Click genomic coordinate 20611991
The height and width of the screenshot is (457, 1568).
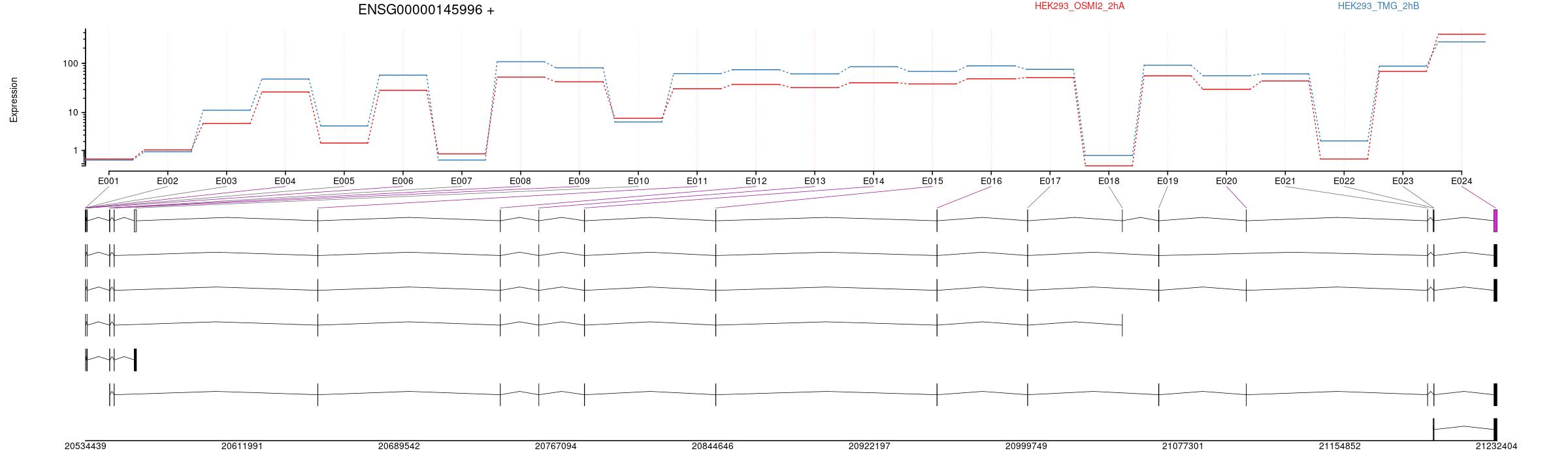pyautogui.click(x=242, y=447)
